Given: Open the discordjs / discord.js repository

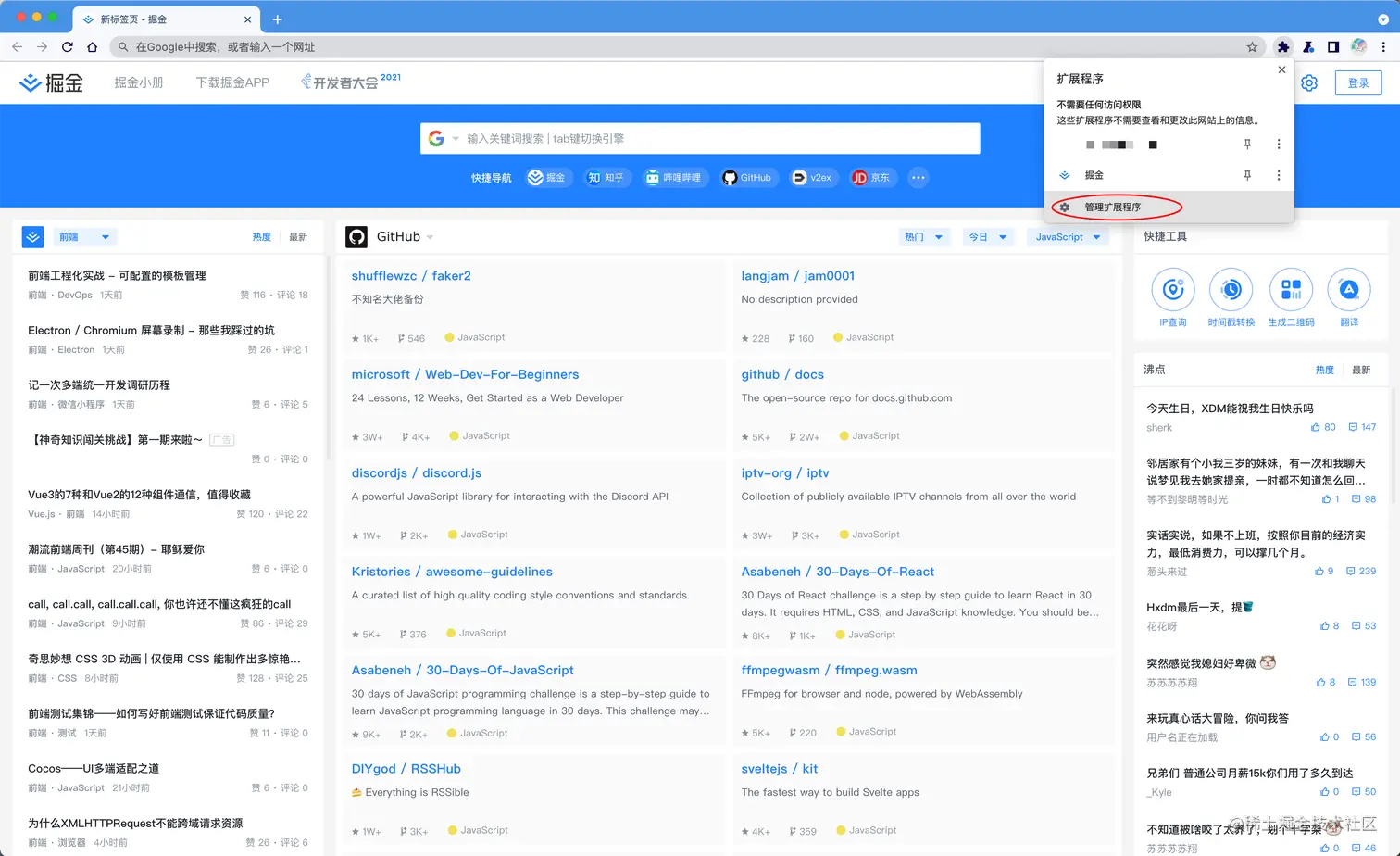Looking at the screenshot, I should click(417, 473).
